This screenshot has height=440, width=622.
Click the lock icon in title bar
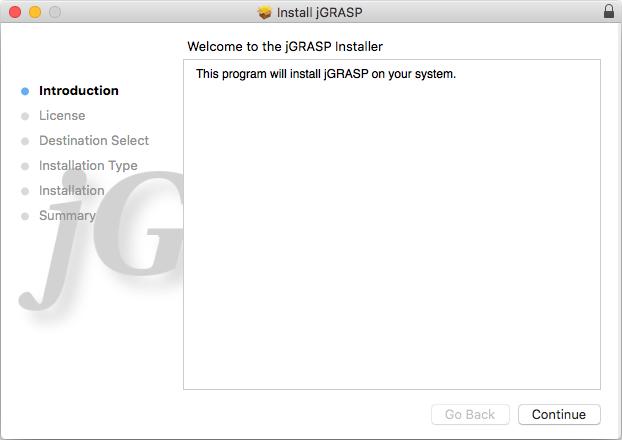pos(609,12)
